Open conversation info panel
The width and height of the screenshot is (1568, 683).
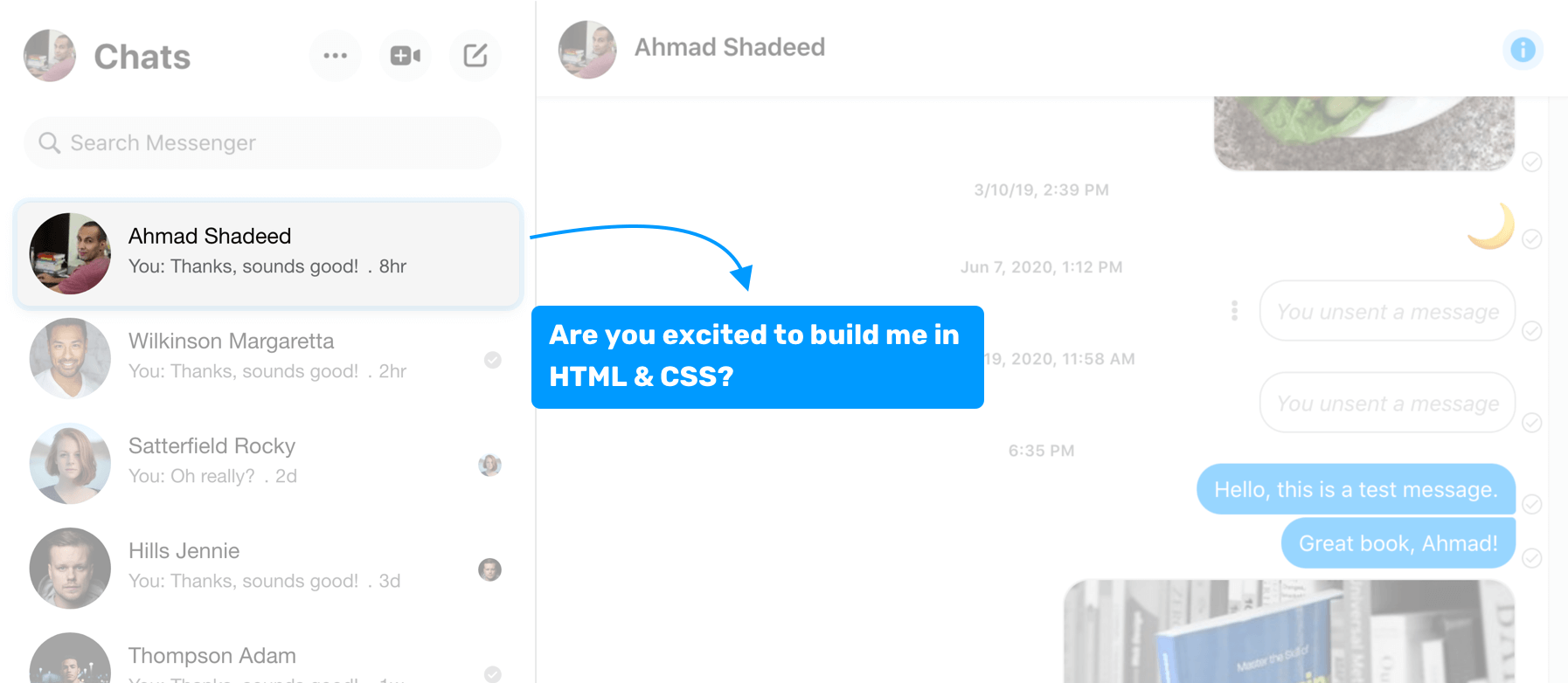coord(1522,50)
